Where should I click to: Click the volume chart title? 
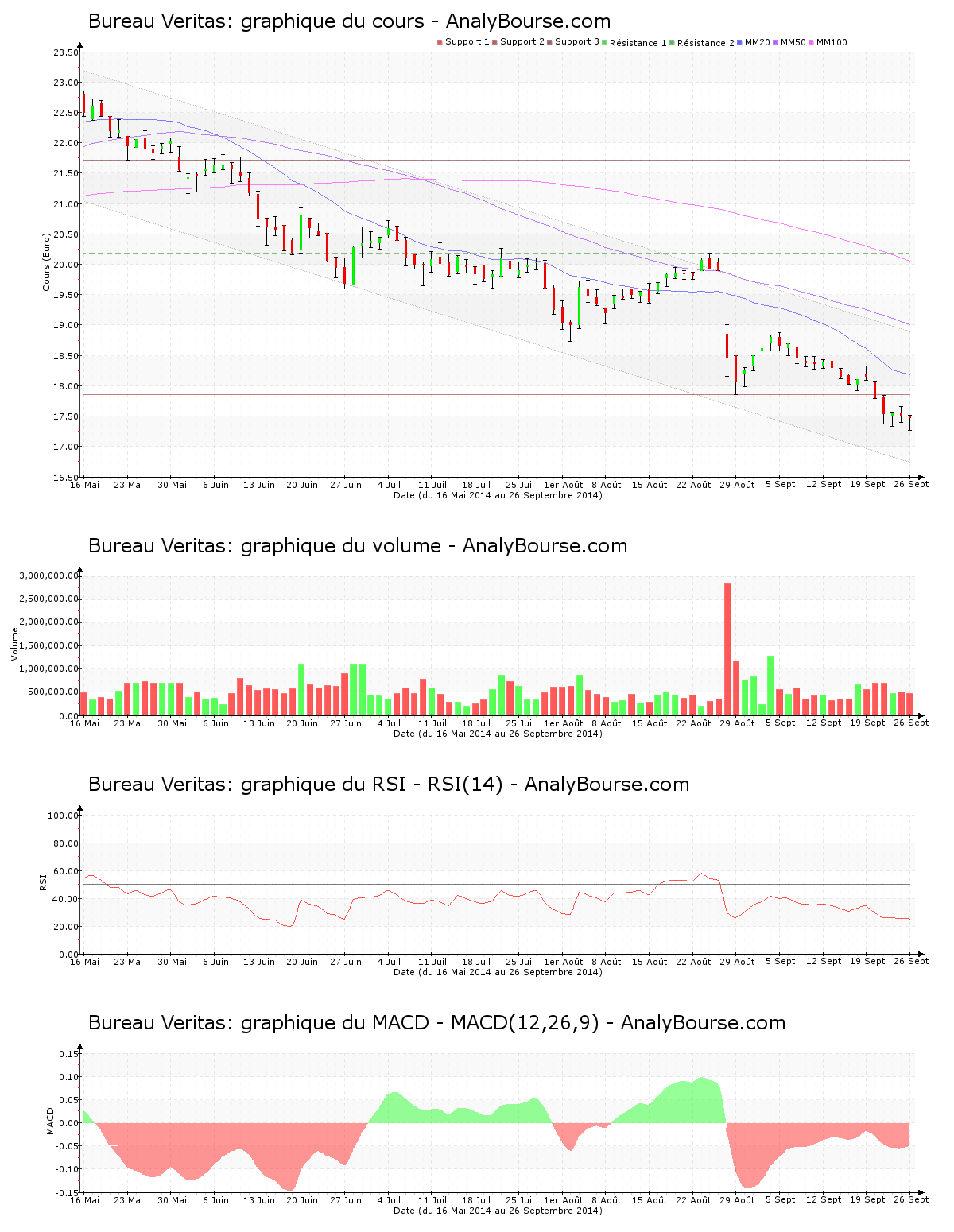coord(358,546)
